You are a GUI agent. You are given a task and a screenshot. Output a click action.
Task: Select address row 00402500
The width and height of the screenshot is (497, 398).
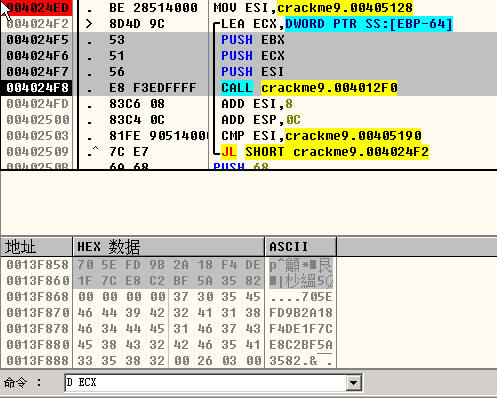[37, 120]
